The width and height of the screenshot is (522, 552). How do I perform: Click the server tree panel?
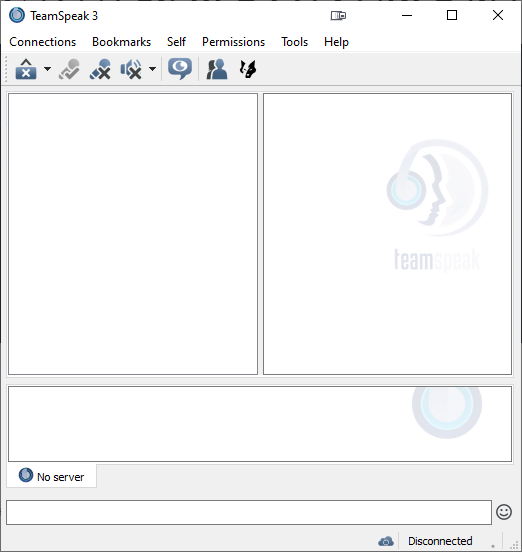coord(133,234)
